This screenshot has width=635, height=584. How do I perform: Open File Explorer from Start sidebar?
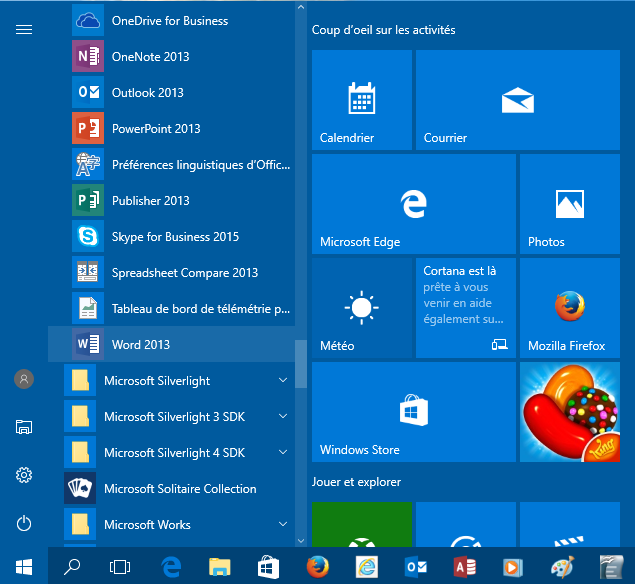[x=24, y=427]
